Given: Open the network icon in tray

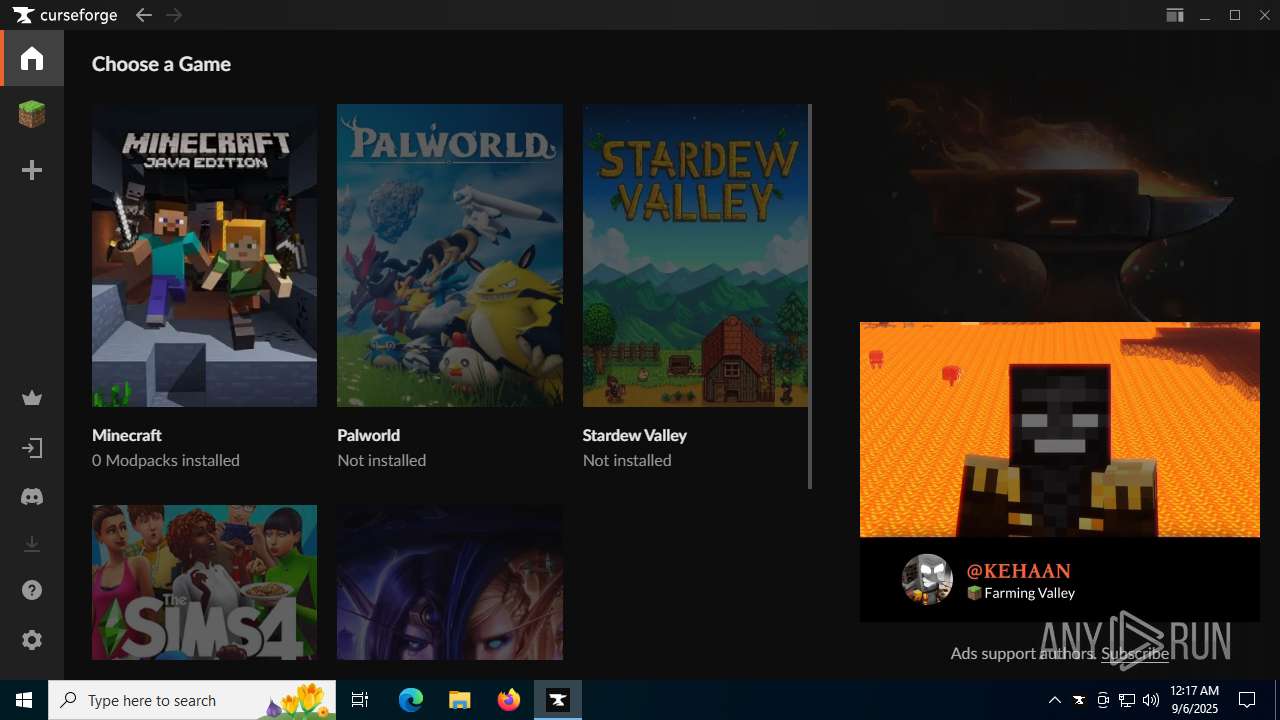Looking at the screenshot, I should point(1127,700).
